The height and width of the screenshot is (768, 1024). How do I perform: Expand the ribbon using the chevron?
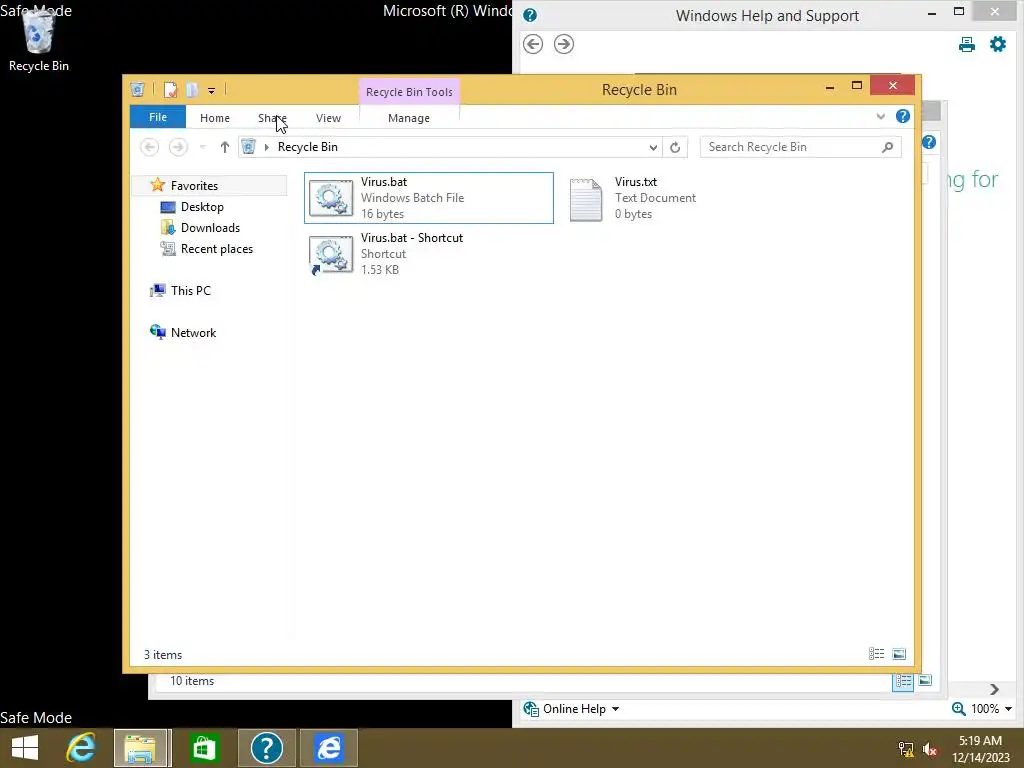click(x=880, y=116)
